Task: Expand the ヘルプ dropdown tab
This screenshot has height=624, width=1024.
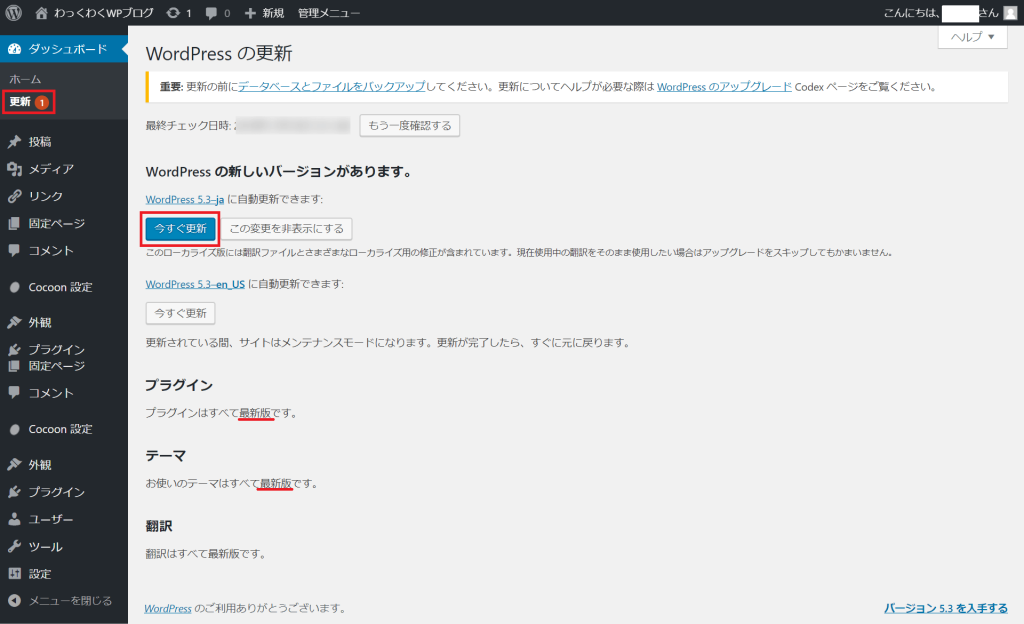Action: (971, 37)
